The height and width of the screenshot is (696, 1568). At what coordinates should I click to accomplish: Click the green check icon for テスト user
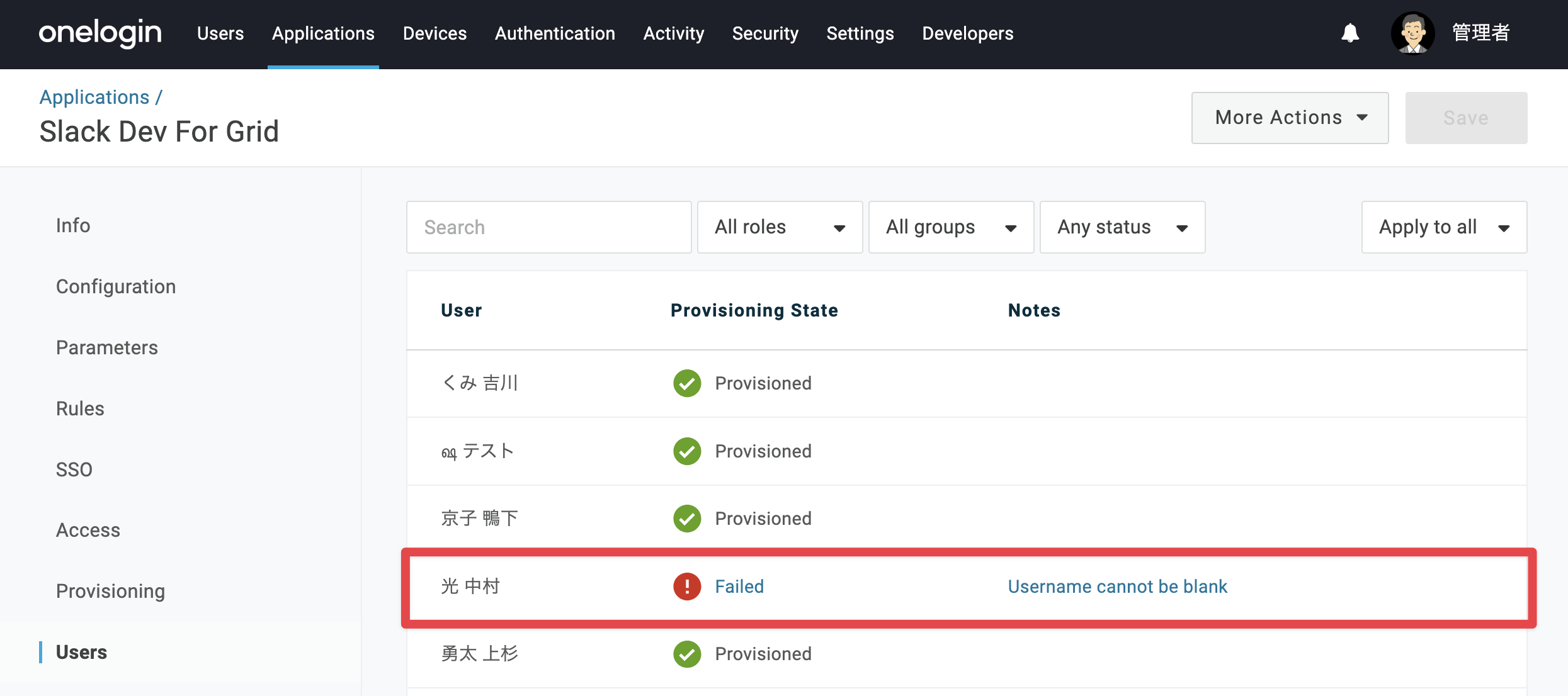point(687,451)
